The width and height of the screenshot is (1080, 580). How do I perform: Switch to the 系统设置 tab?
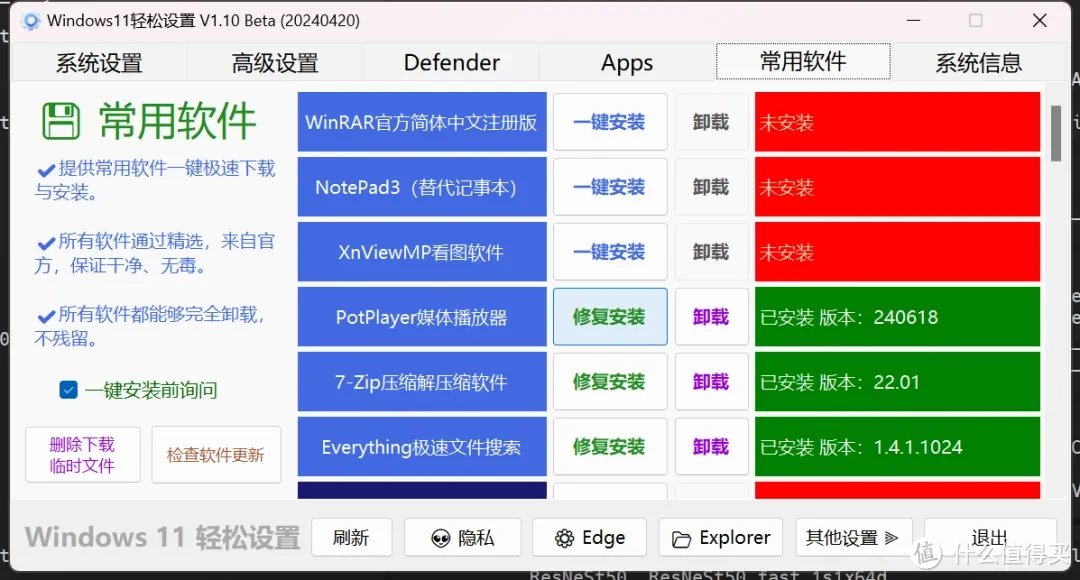click(x=99, y=63)
